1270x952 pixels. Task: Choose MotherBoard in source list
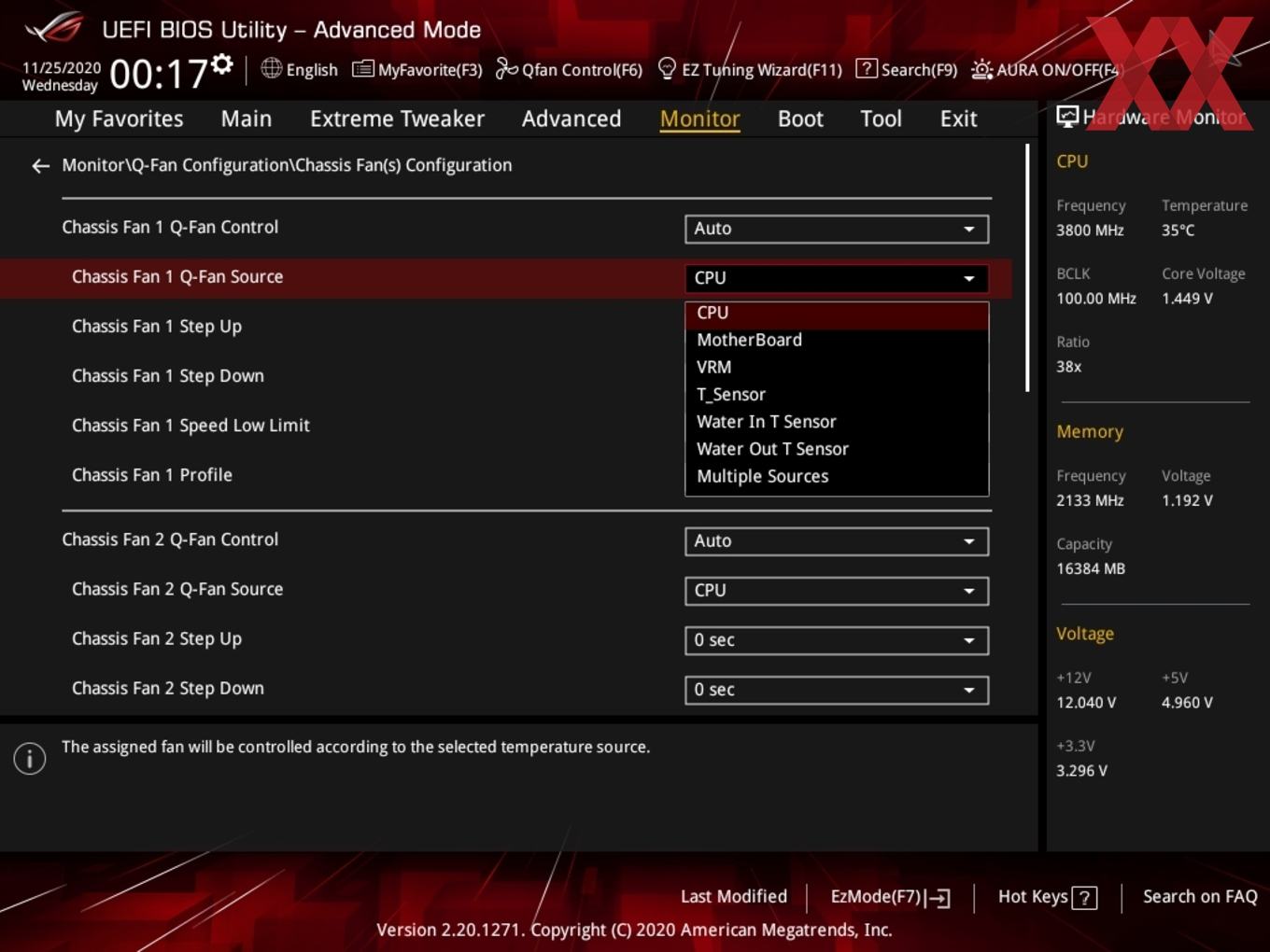coord(837,341)
